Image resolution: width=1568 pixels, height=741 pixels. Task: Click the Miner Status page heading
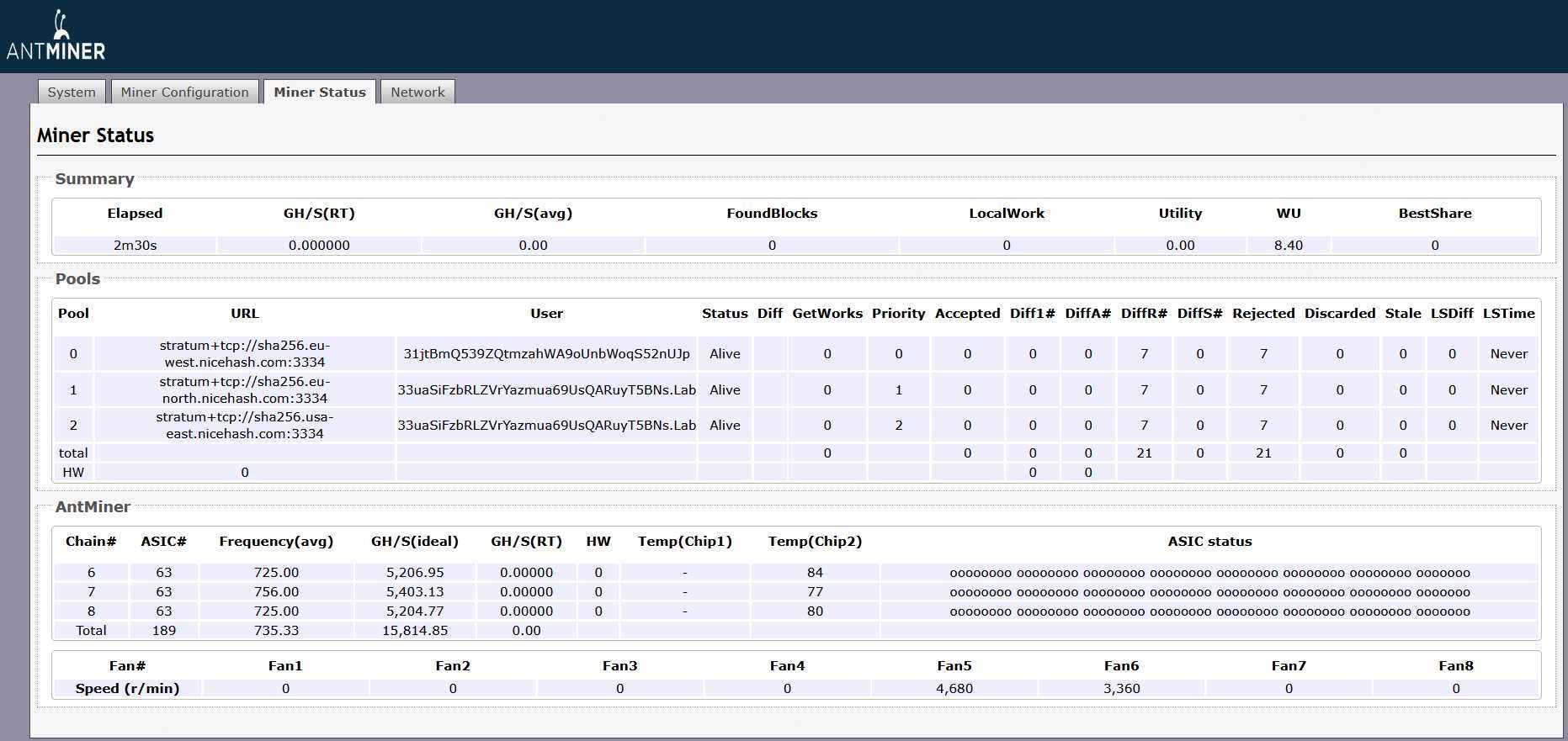95,135
